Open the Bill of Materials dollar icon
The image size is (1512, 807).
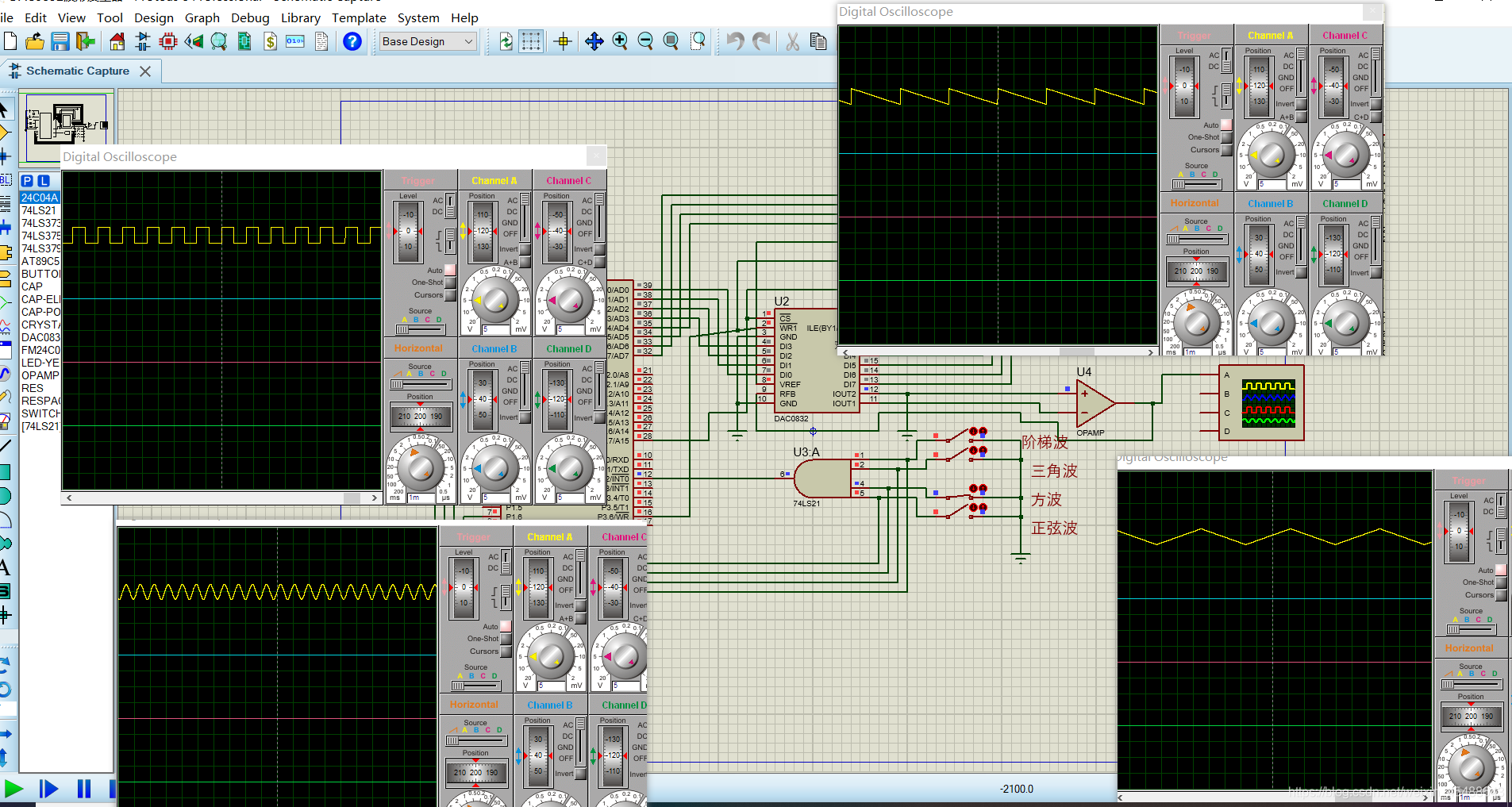pos(270,41)
